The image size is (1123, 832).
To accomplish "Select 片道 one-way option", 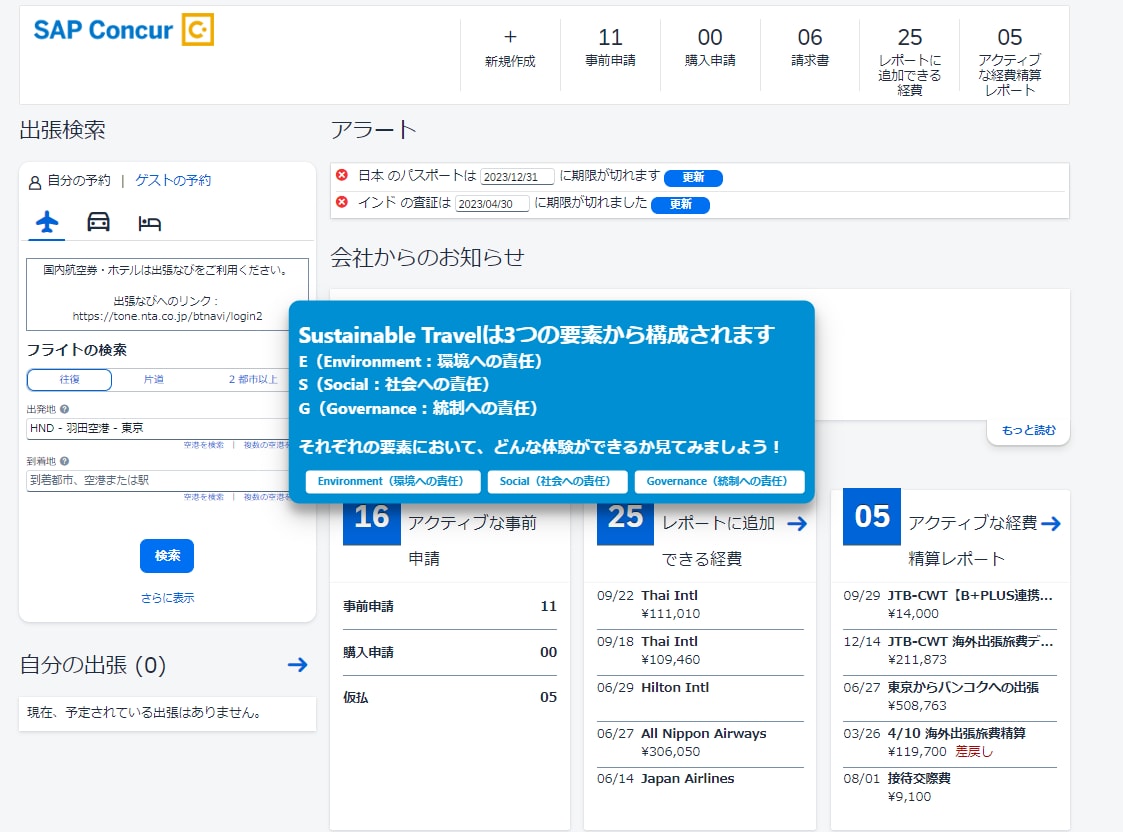I will [x=154, y=379].
